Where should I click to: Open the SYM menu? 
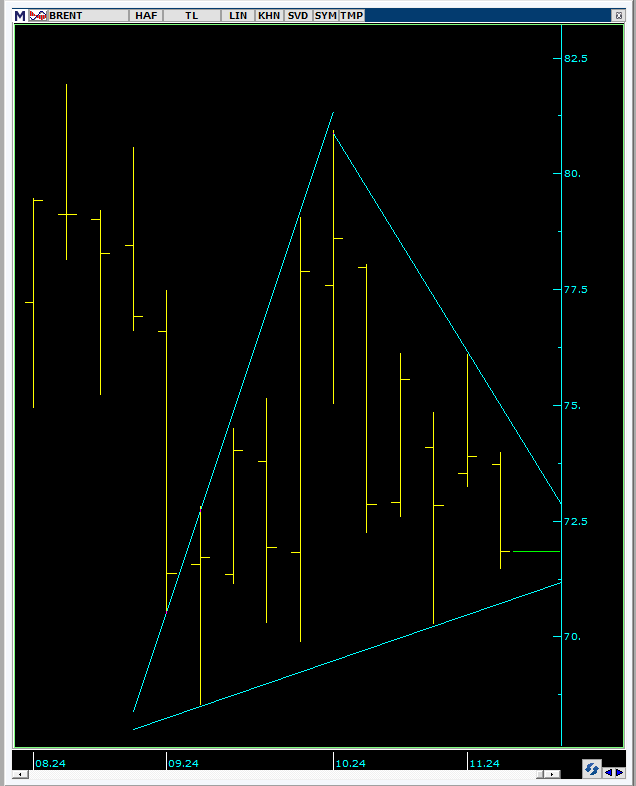click(x=326, y=16)
